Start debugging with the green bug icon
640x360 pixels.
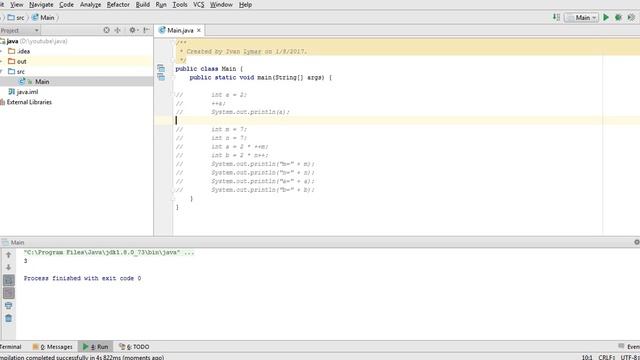618,18
